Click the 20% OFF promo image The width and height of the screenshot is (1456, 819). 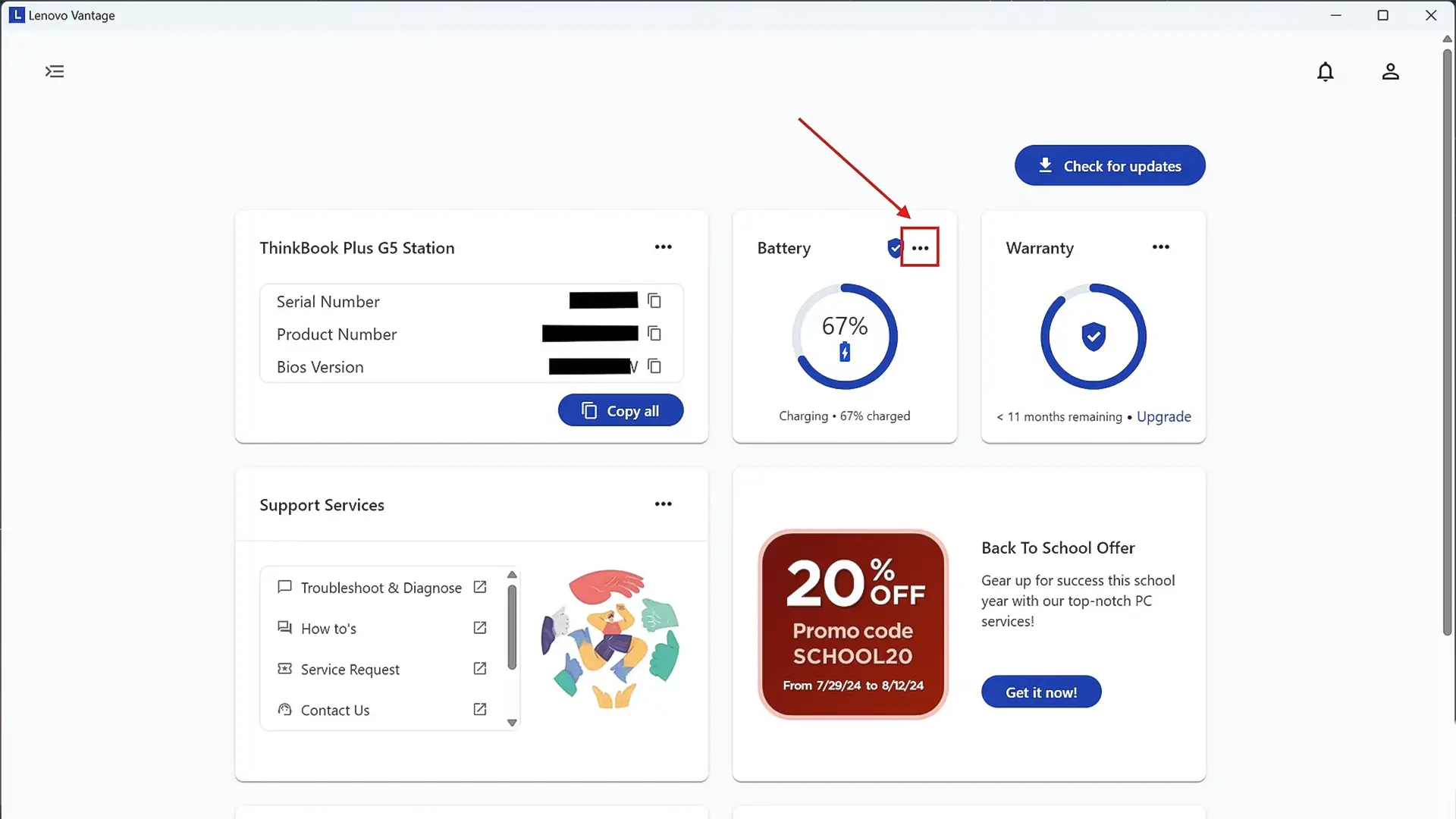(x=853, y=624)
